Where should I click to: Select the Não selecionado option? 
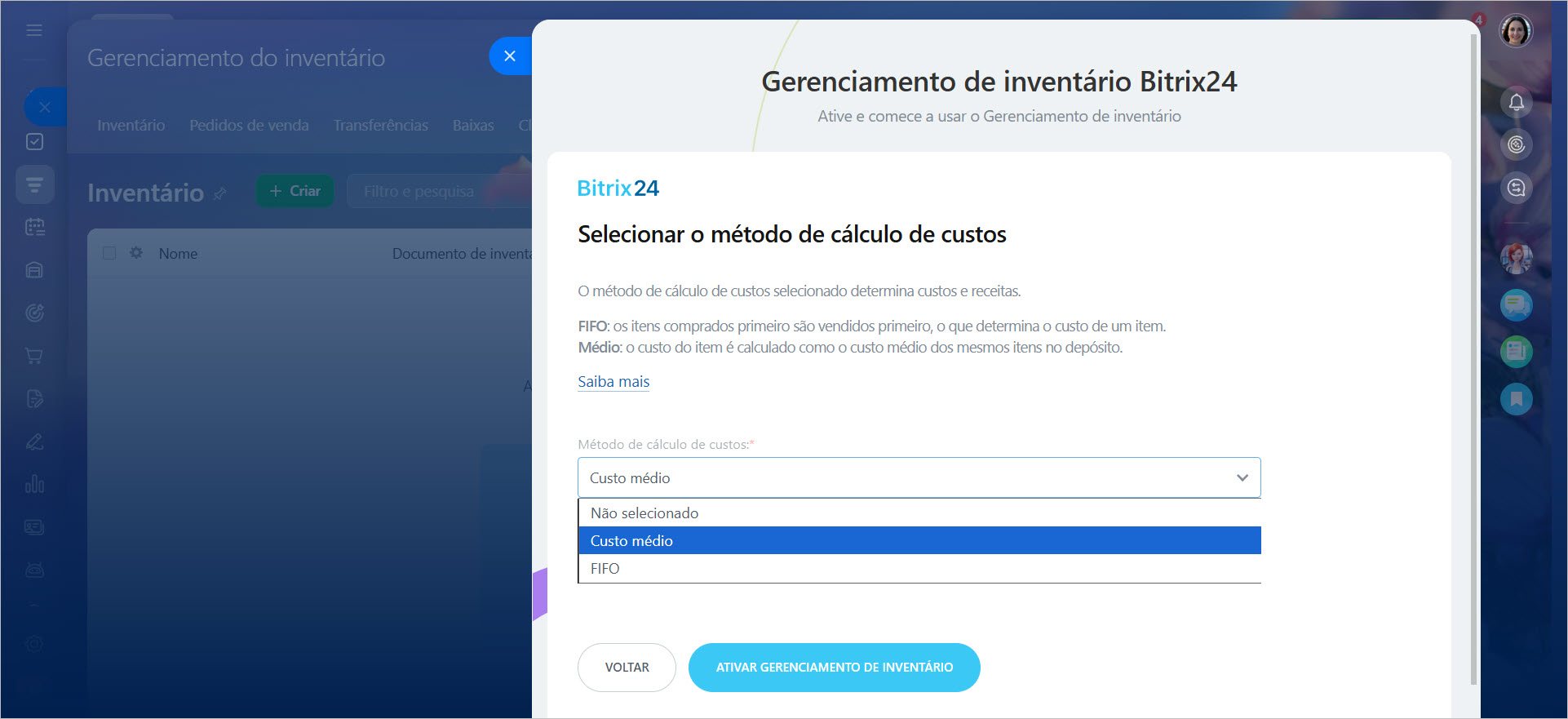[919, 513]
